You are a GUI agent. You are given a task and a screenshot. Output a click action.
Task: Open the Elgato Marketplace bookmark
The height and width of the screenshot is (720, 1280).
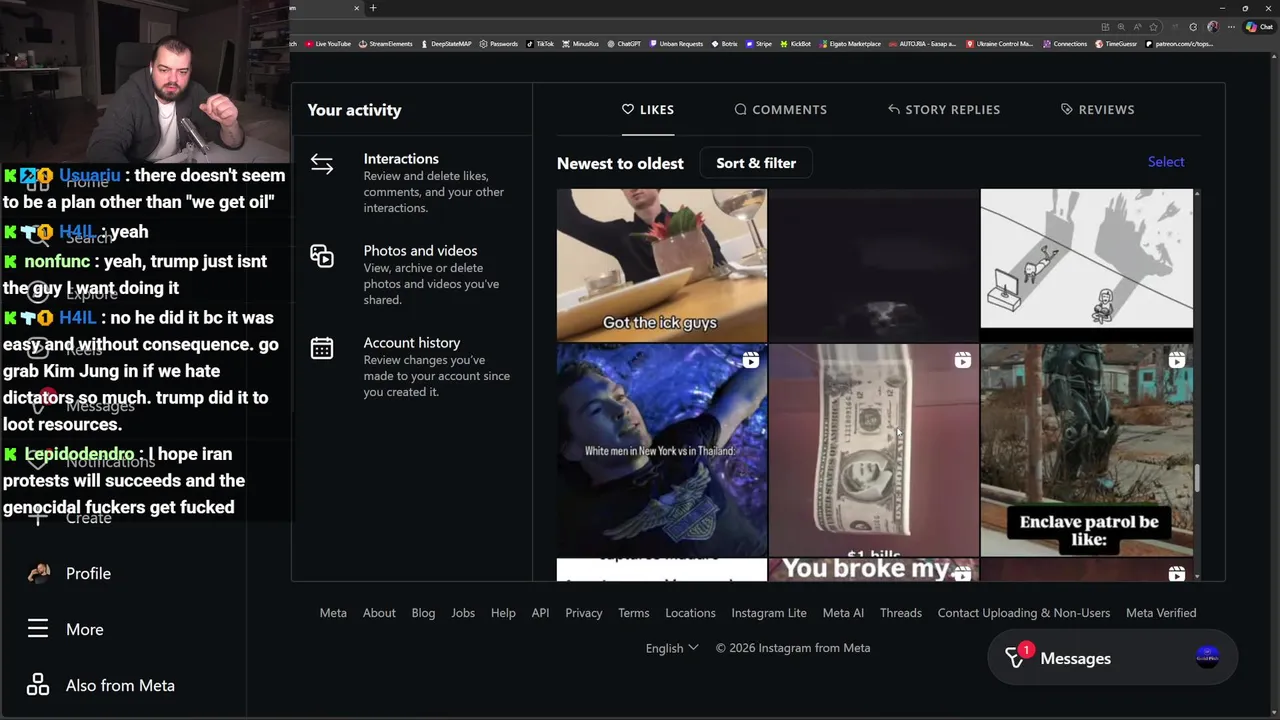coord(850,44)
